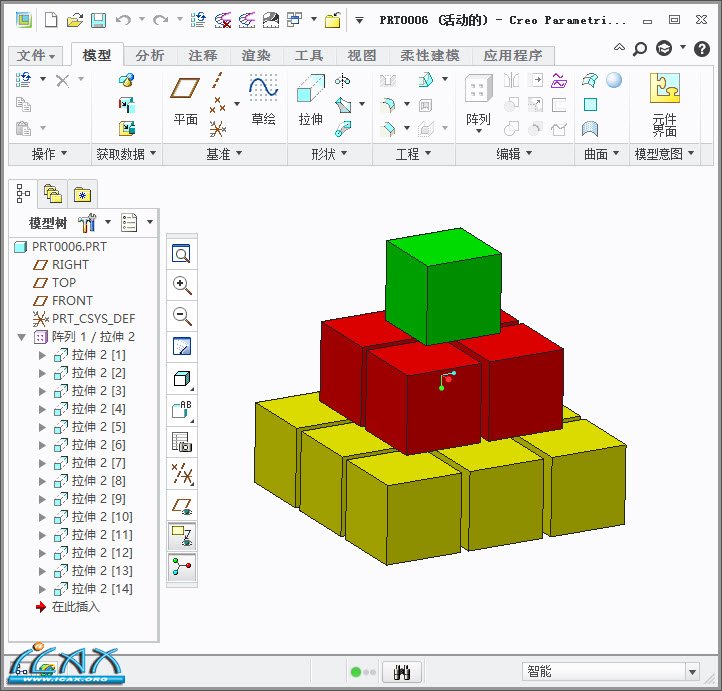Image resolution: width=722 pixels, height=691 pixels.
Task: Open the view manager icon
Action: tap(181, 441)
